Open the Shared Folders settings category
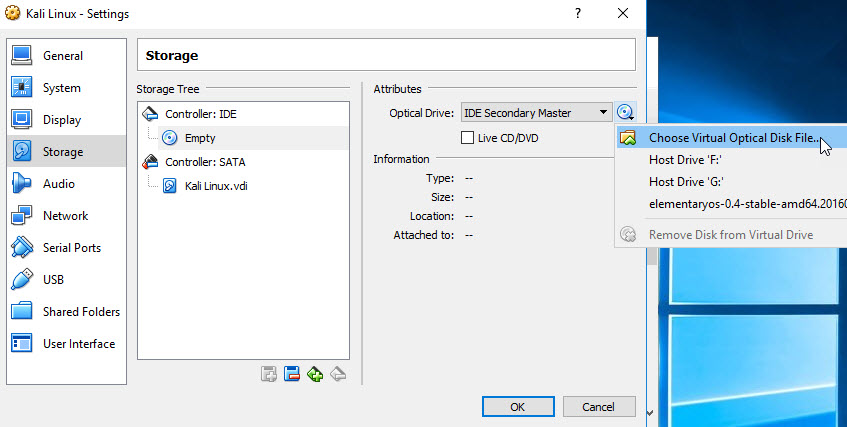 [x=66, y=311]
